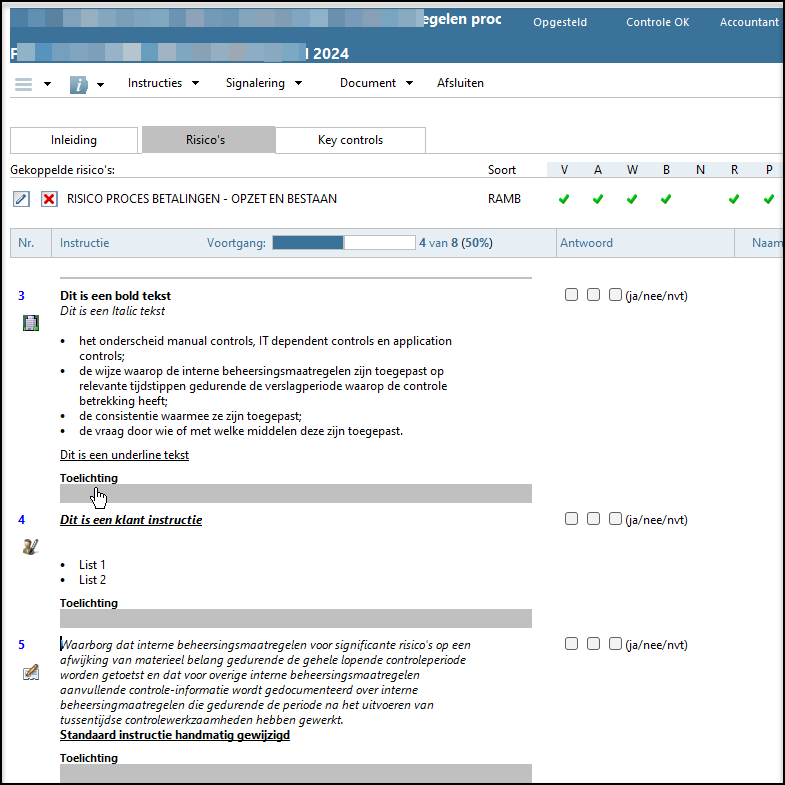Check the 'ja' box for instruction 4
Image resolution: width=785 pixels, height=785 pixels.
[x=571, y=519]
